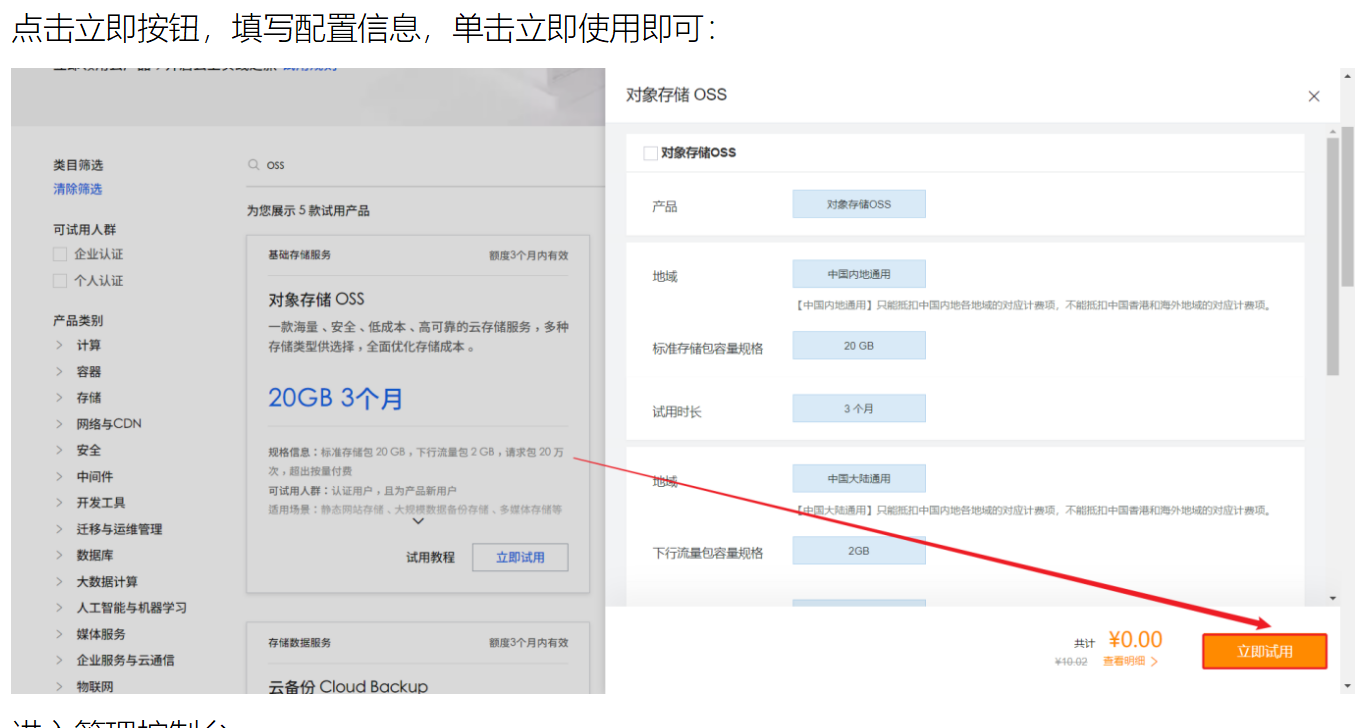This screenshot has height=728, width=1363.
Task: Click 立即试用 on the 对象存储 OSS card
Action: pos(520,557)
